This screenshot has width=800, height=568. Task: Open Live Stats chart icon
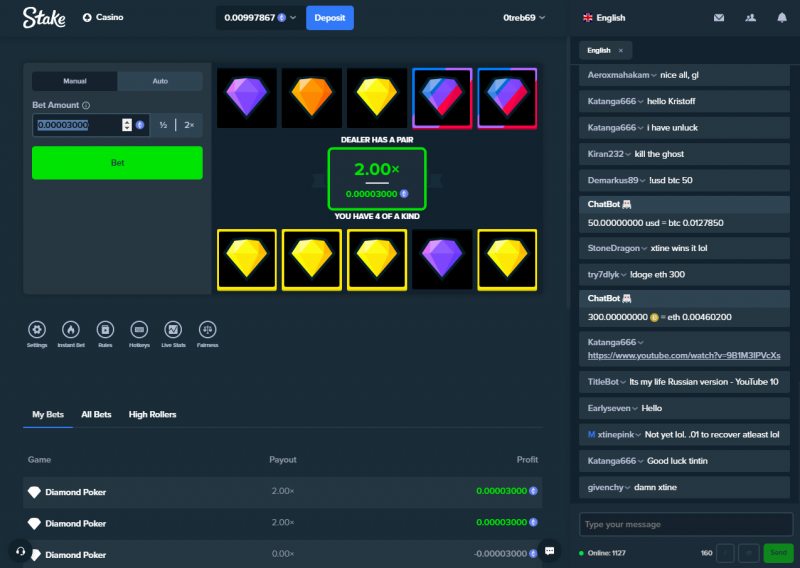173,330
